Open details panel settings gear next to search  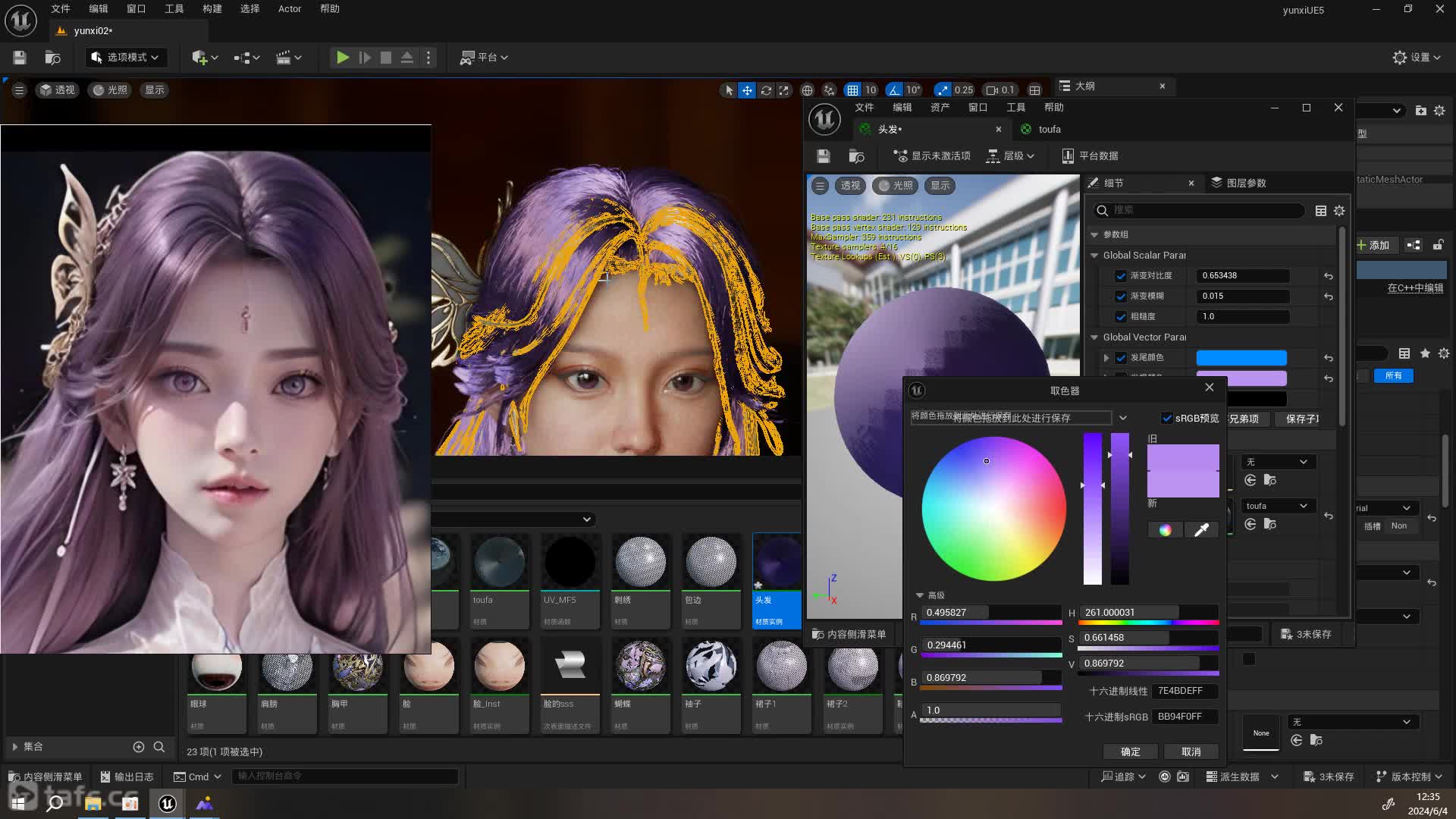tap(1339, 211)
